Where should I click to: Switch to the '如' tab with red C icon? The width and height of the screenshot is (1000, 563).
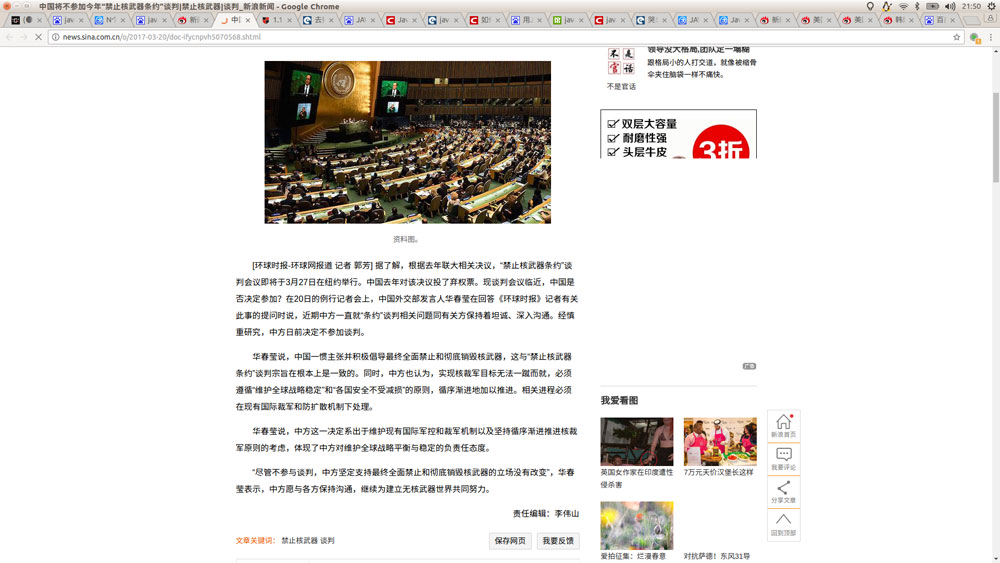(484, 20)
